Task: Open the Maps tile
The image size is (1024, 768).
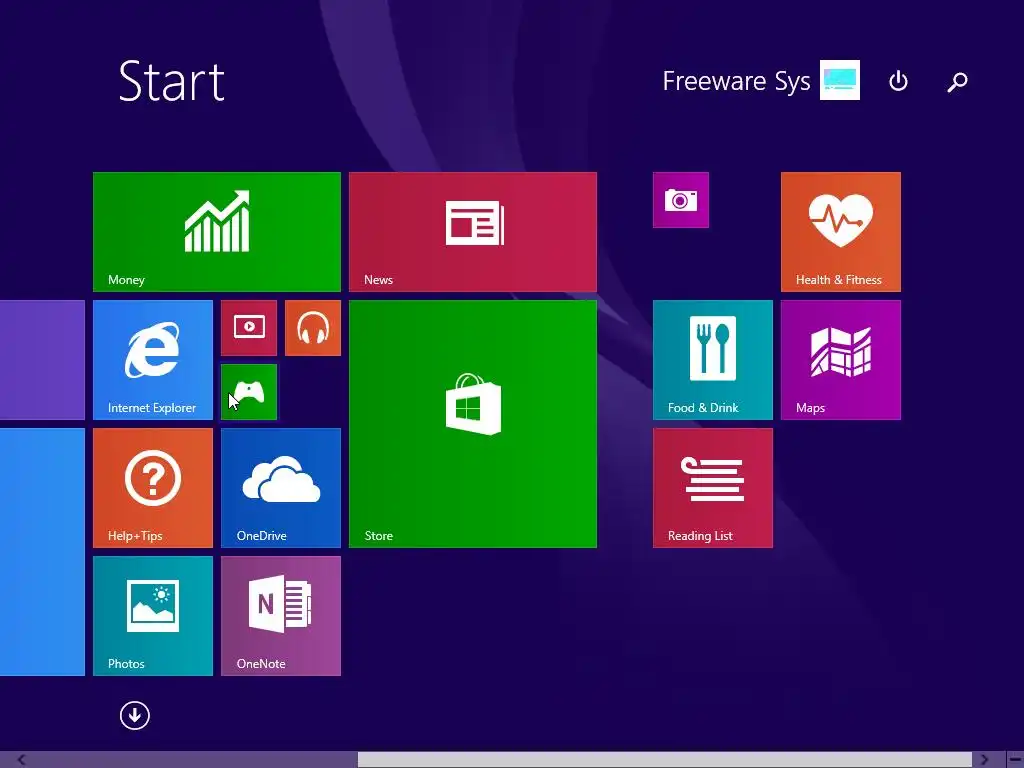Action: point(840,360)
